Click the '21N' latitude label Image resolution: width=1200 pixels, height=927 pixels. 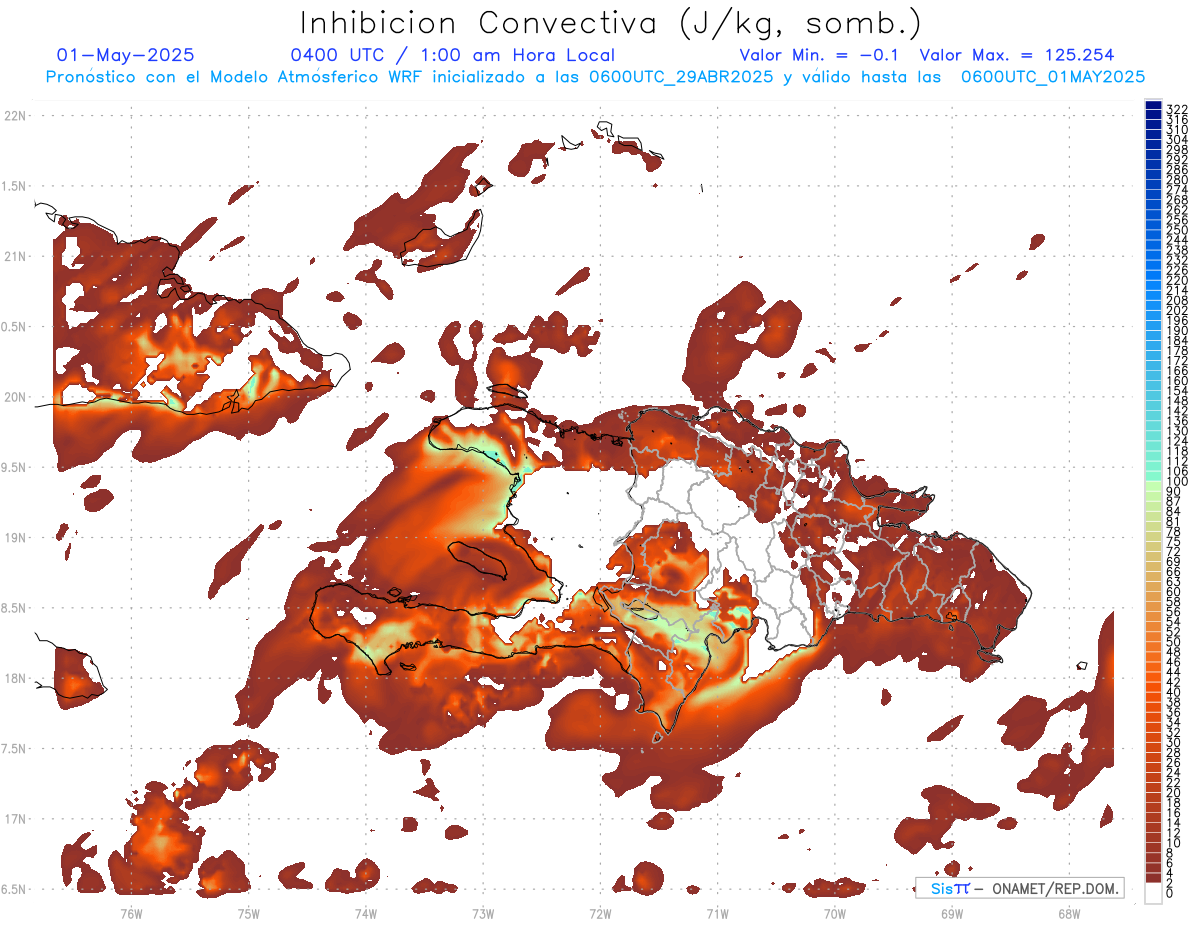tap(14, 256)
